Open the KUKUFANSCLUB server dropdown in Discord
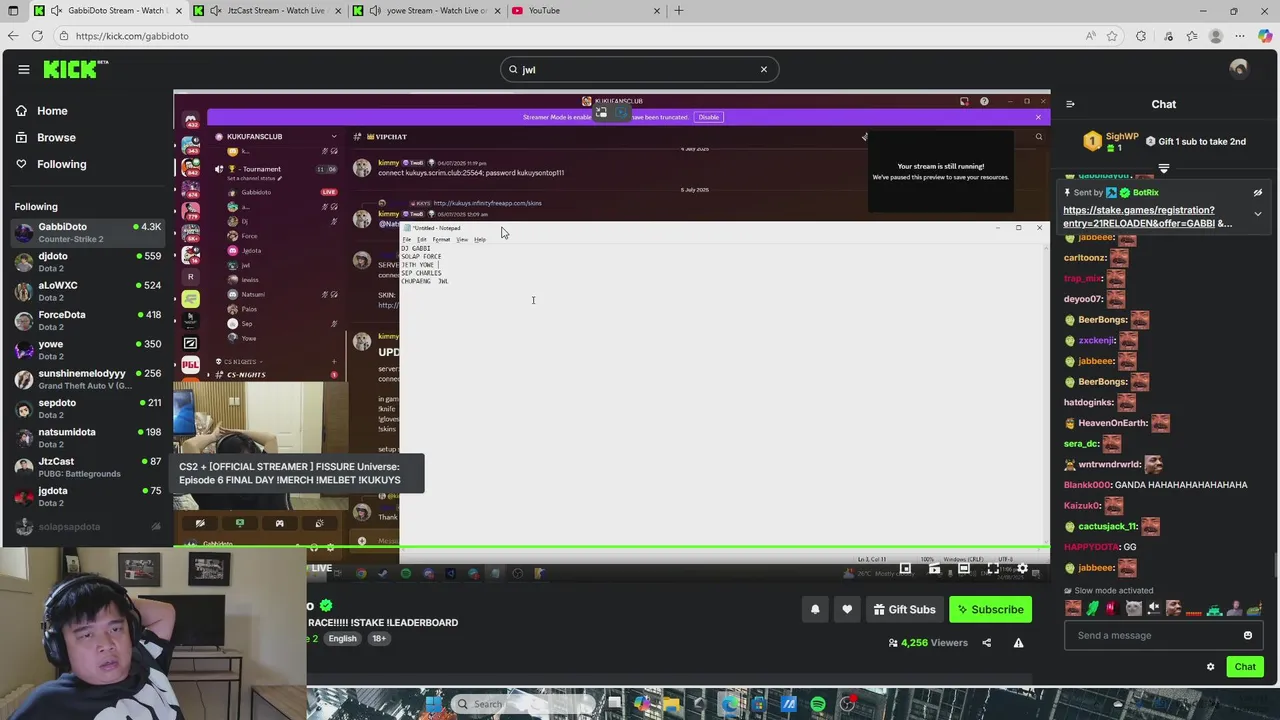1280x720 pixels. pyautogui.click(x=334, y=136)
